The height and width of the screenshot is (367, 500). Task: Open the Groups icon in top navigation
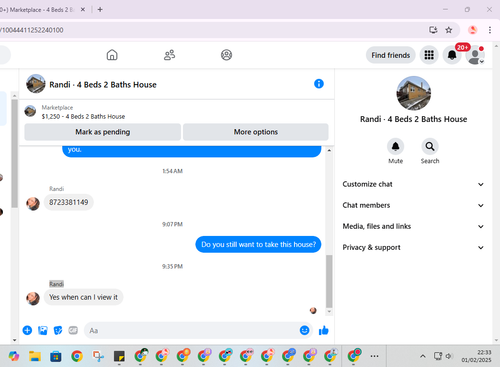click(x=226, y=55)
